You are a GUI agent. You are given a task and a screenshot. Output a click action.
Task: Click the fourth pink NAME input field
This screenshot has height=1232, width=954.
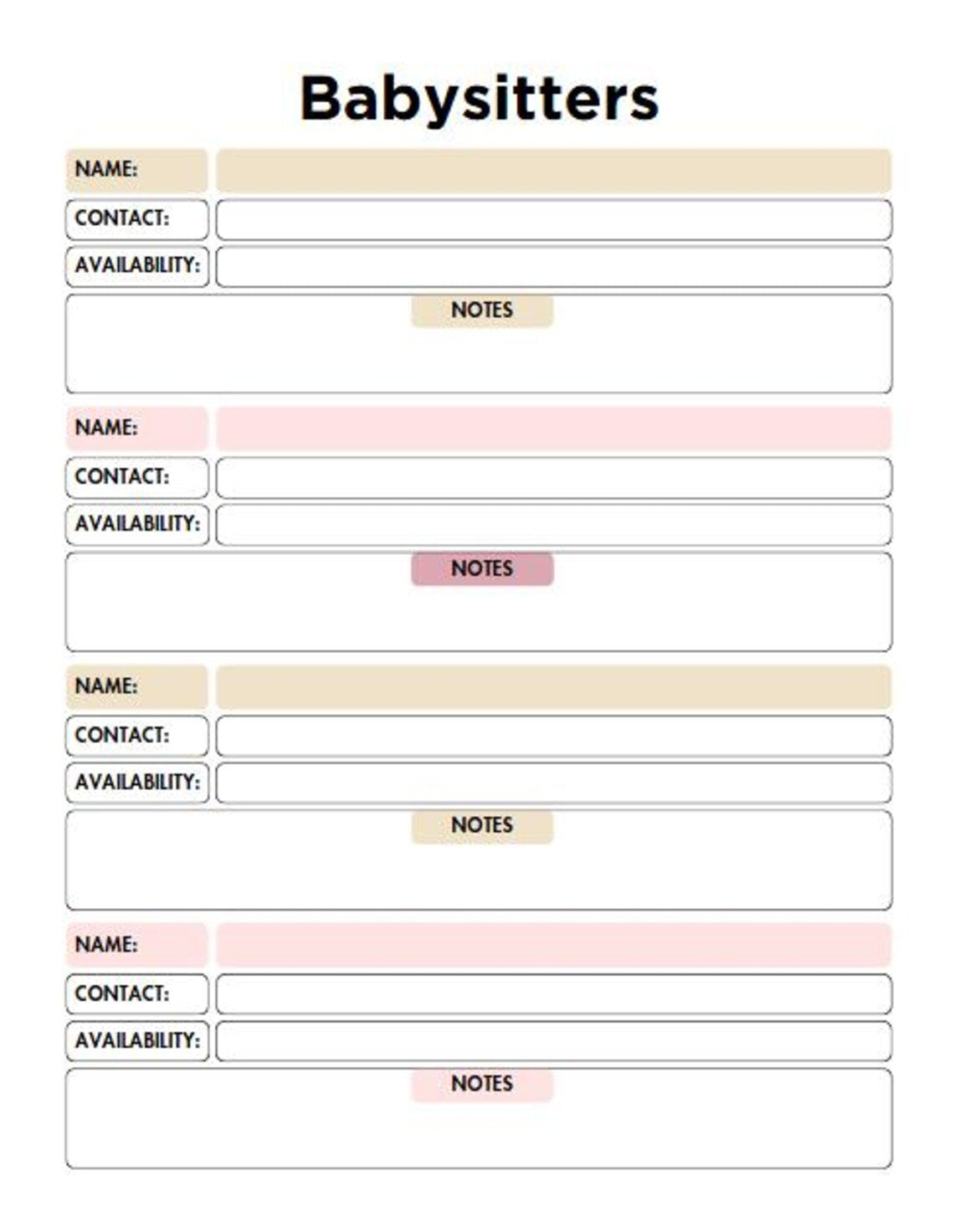(x=554, y=947)
